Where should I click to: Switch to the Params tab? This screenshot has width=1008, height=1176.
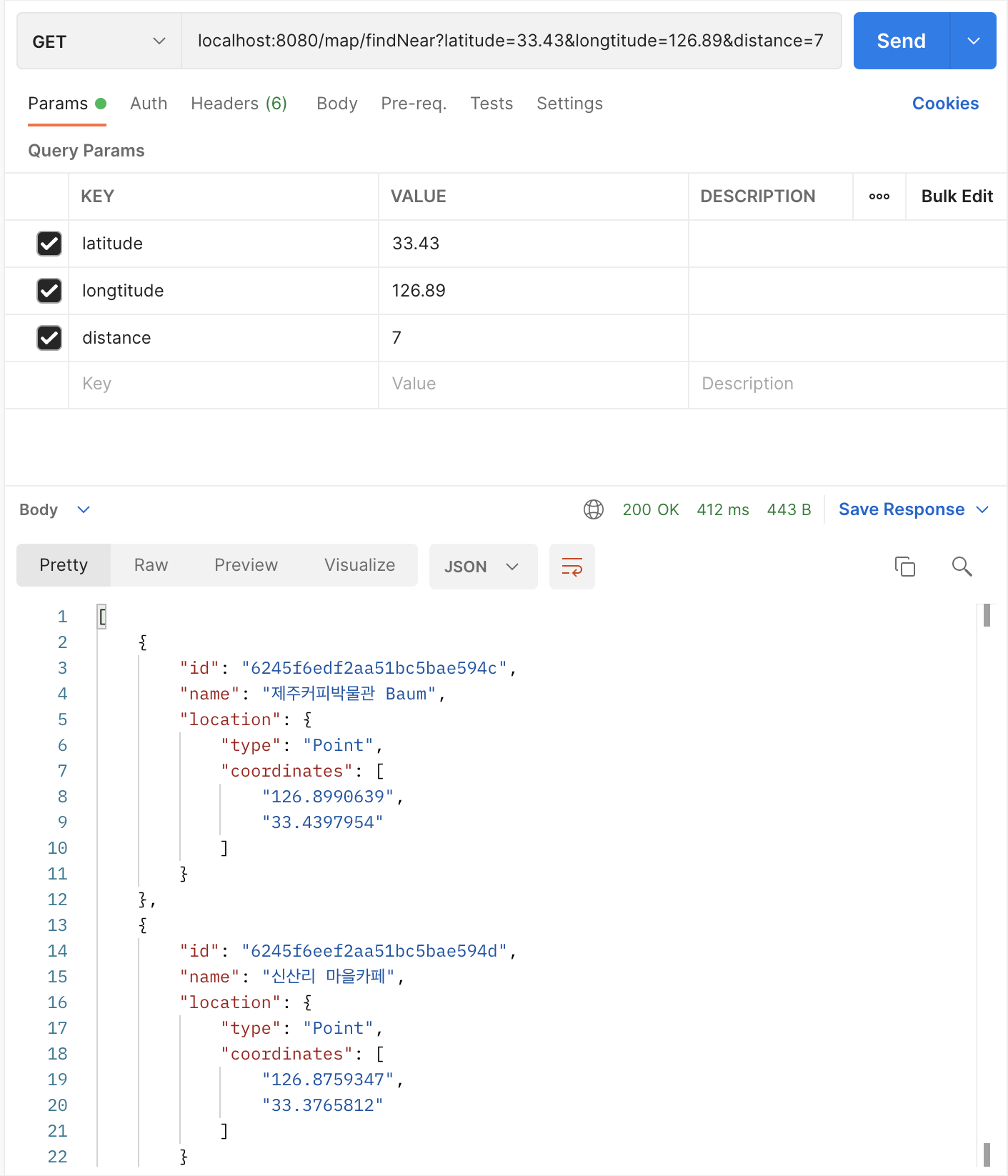coord(67,104)
